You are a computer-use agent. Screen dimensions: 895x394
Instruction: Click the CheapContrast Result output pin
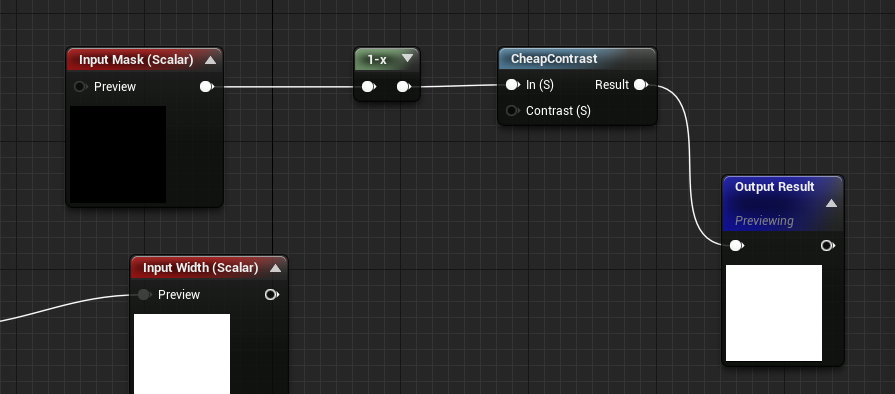tap(640, 85)
